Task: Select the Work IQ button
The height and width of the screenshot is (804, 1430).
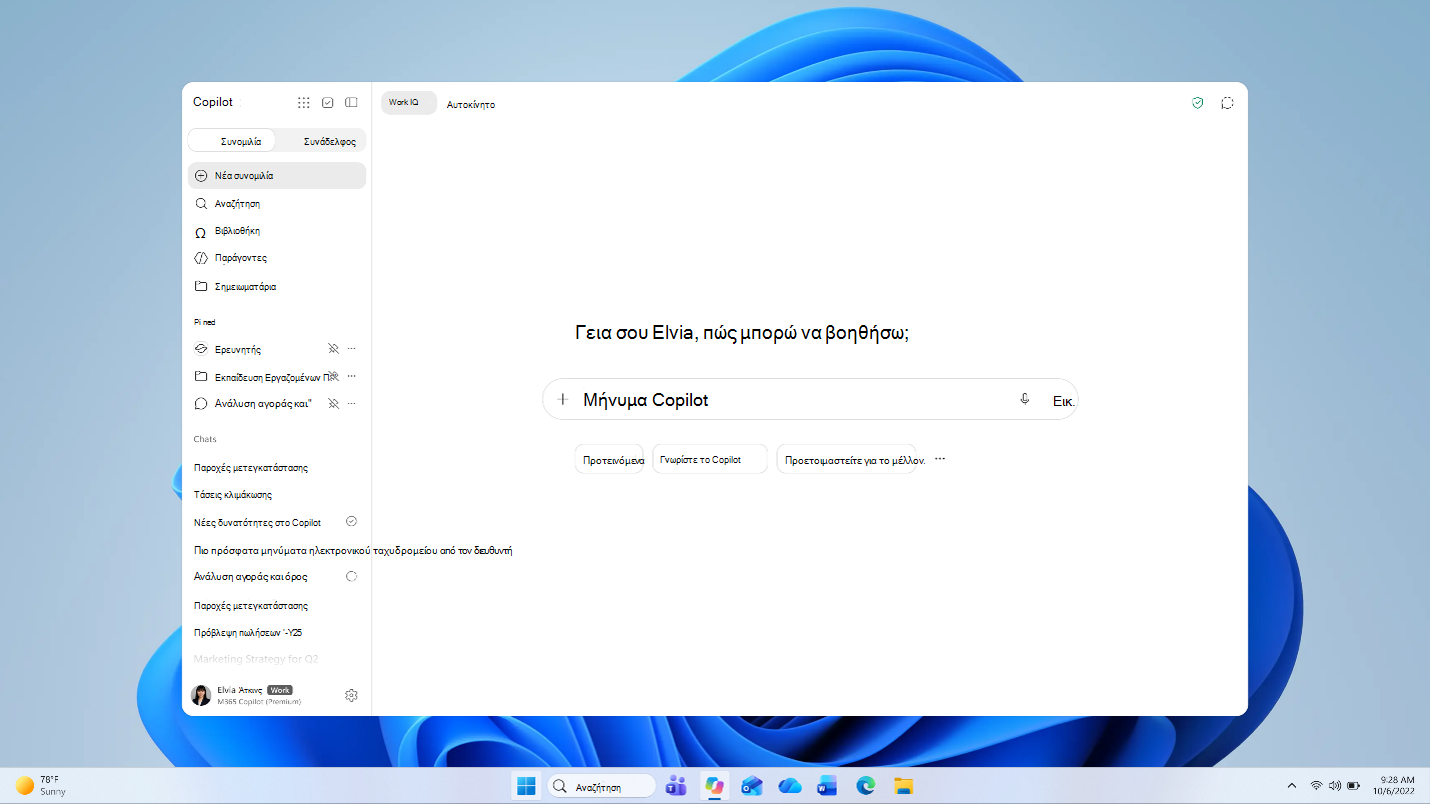Action: pyautogui.click(x=409, y=103)
